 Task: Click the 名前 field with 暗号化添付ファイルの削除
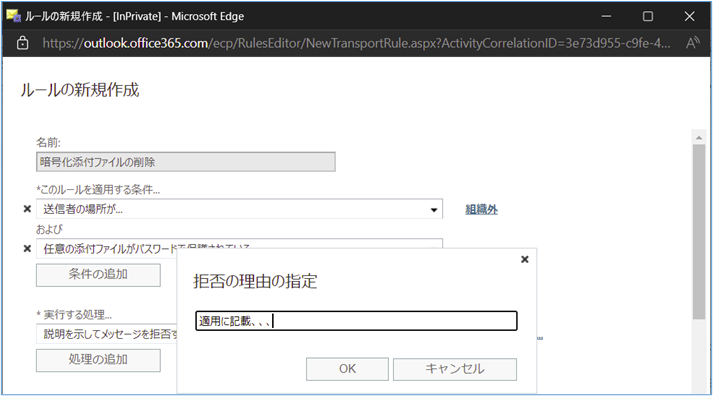(x=186, y=162)
